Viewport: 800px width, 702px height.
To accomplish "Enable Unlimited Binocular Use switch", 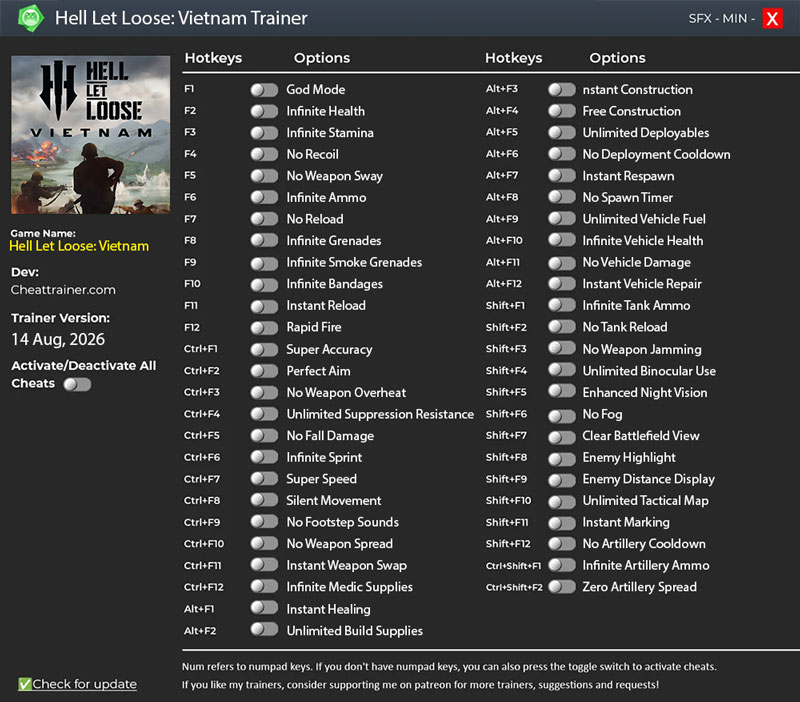I will (x=562, y=371).
